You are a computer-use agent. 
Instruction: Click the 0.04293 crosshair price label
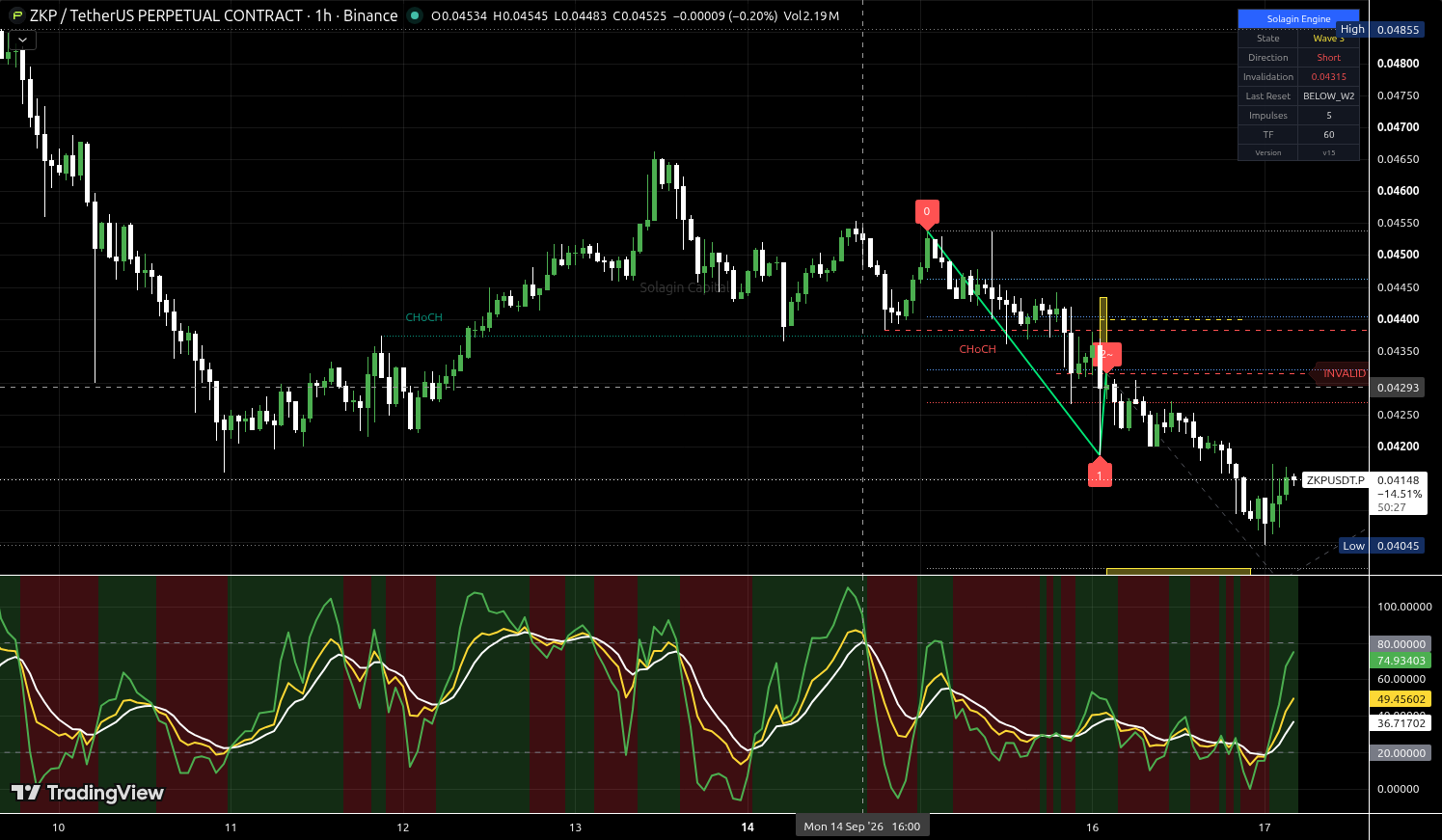1398,388
